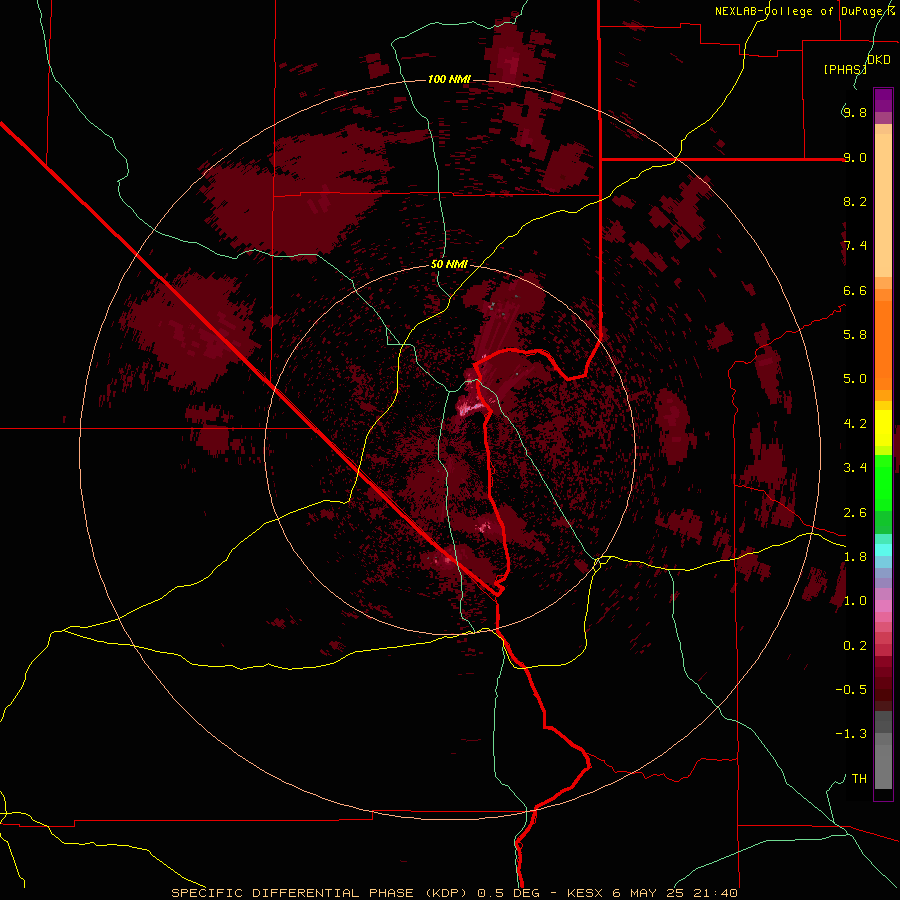Viewport: 900px width, 900px height.
Task: Click the 0.2 value on color scale
Action: [855, 646]
